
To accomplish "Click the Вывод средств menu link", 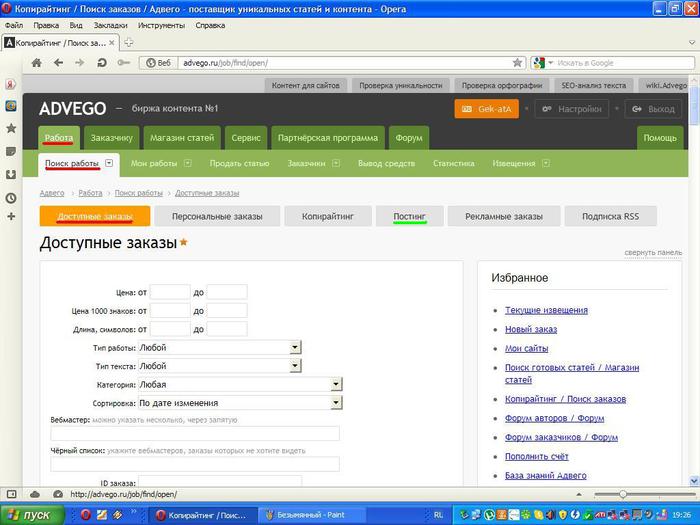I will coord(386,163).
